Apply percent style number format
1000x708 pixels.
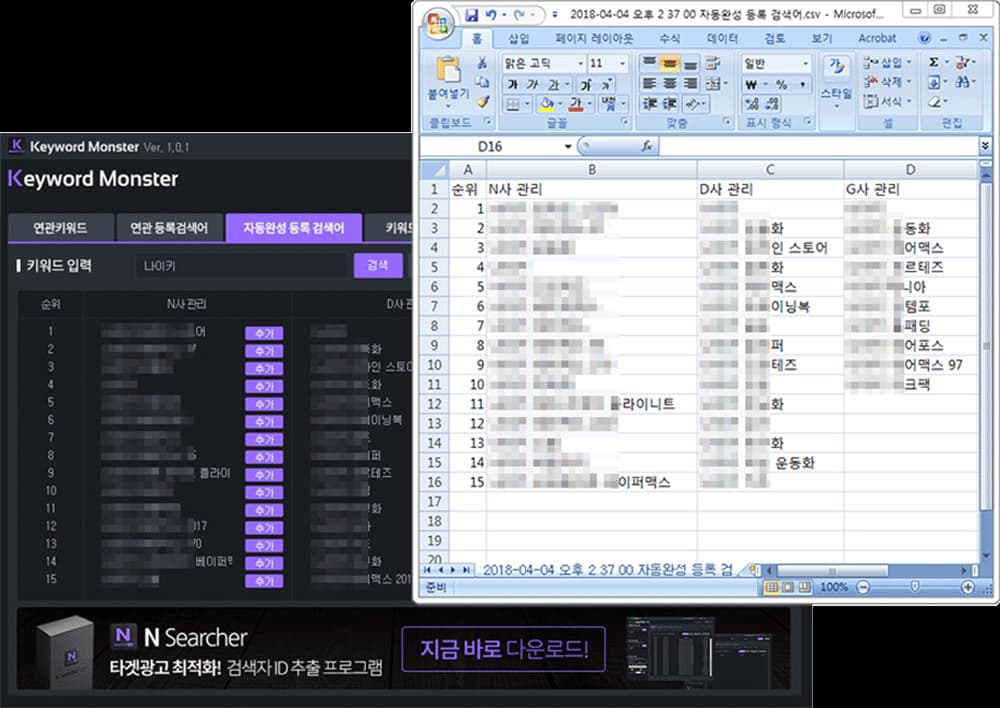point(781,84)
